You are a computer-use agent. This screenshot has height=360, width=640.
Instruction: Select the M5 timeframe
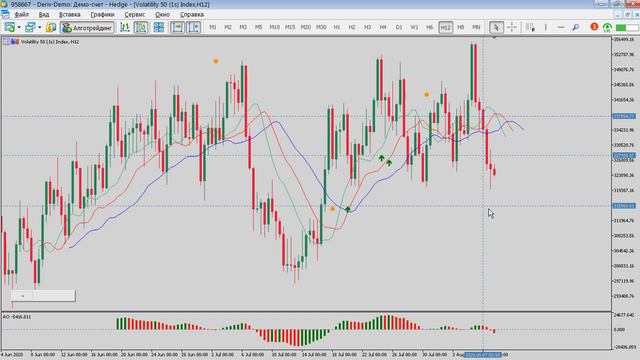258,27
